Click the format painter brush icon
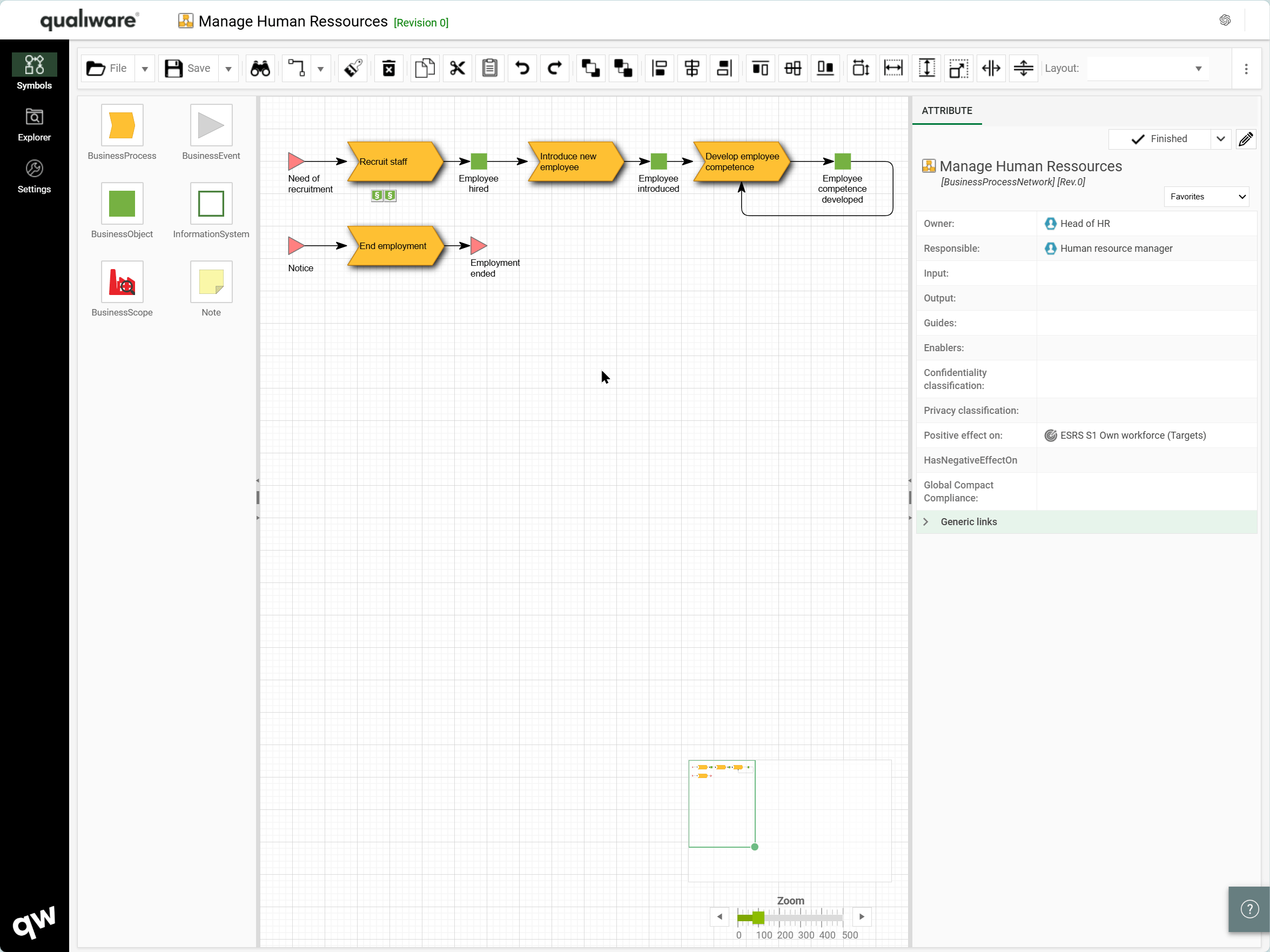1270x952 pixels. (x=353, y=68)
